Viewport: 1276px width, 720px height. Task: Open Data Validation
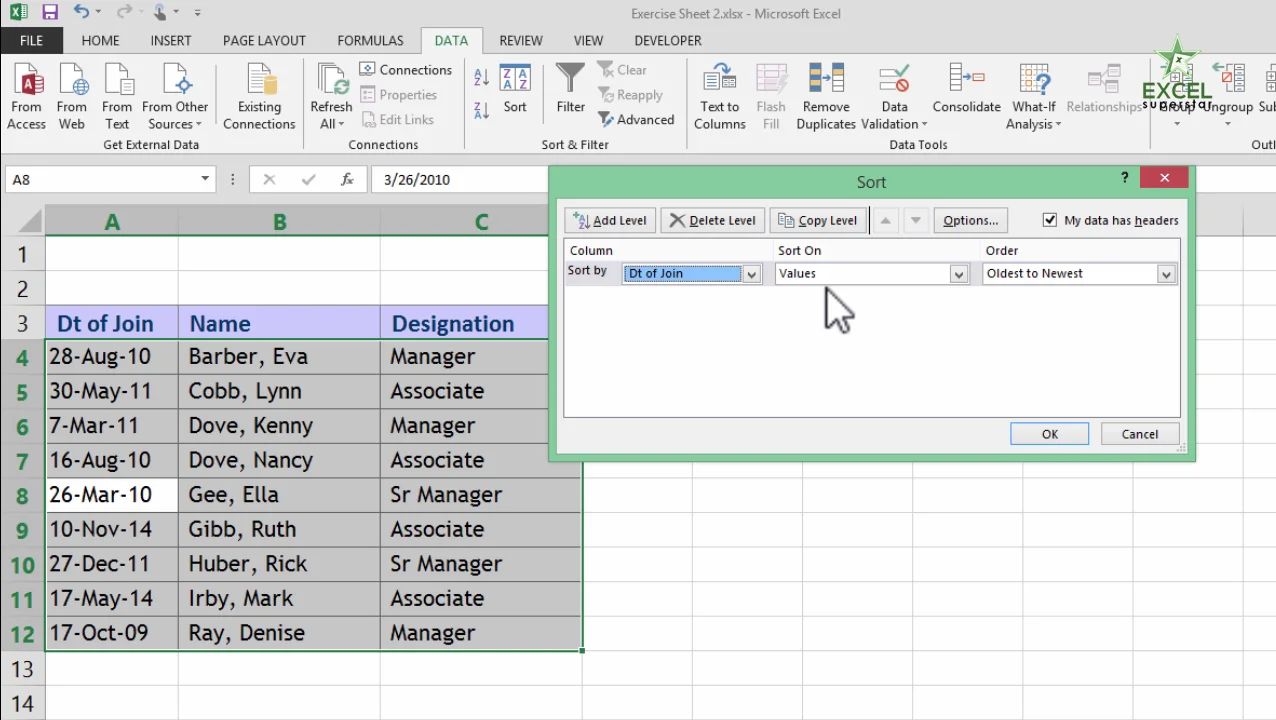895,97
